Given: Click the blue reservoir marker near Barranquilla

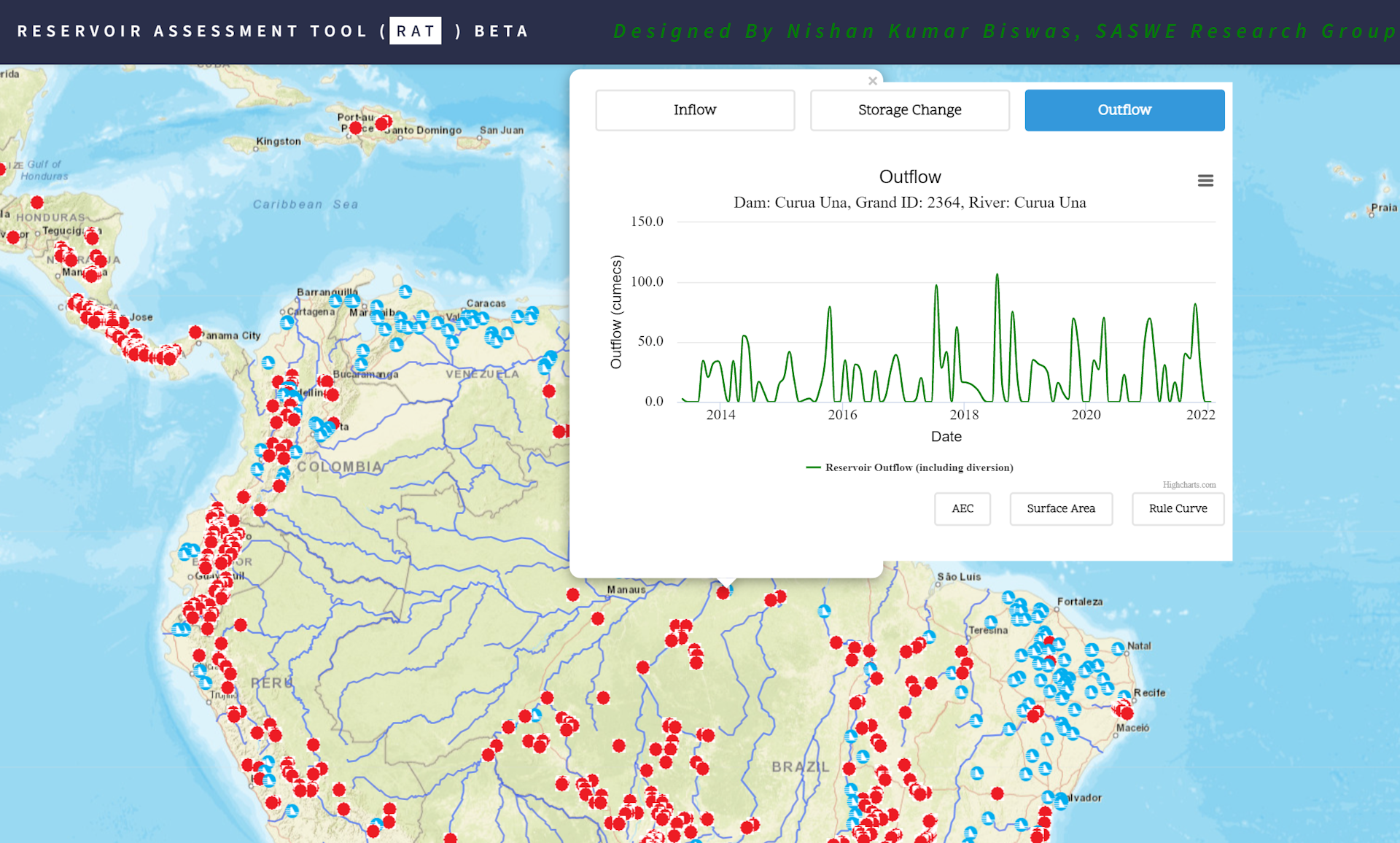Looking at the screenshot, I should point(336,300).
